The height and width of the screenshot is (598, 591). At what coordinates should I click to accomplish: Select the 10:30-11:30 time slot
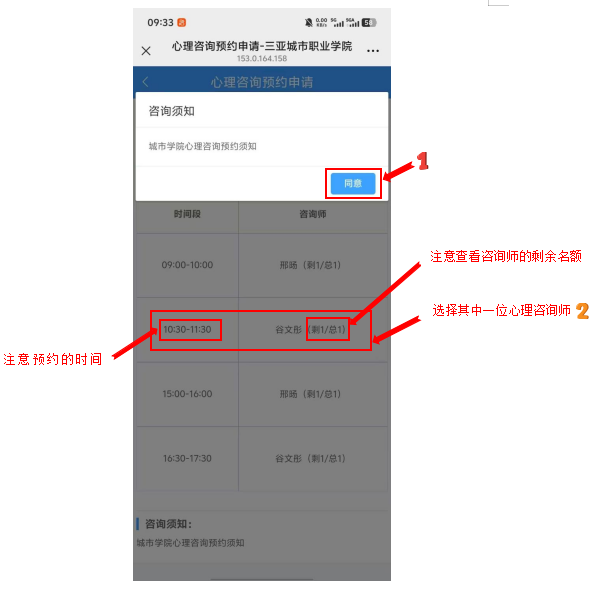(x=187, y=330)
